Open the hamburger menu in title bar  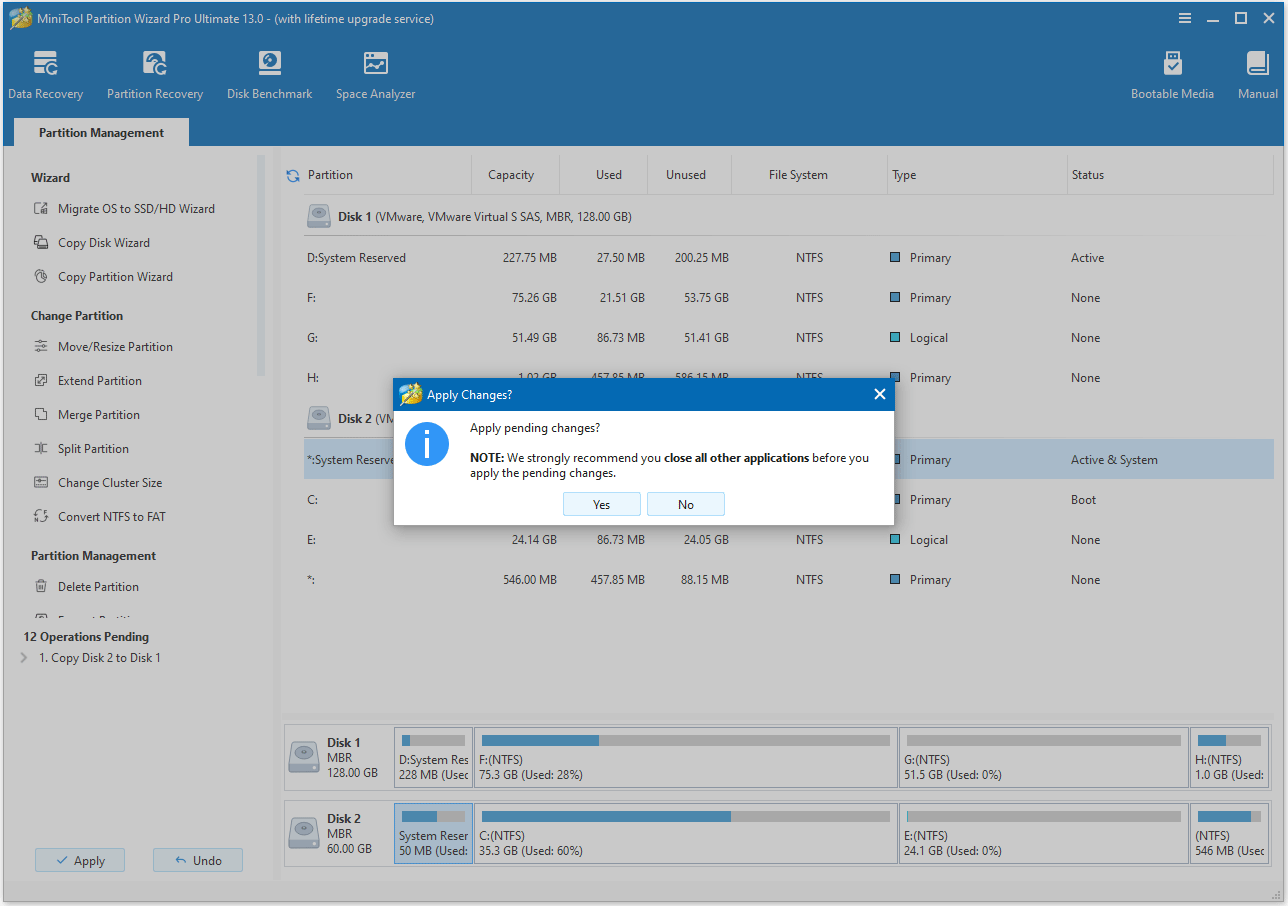(x=1185, y=18)
